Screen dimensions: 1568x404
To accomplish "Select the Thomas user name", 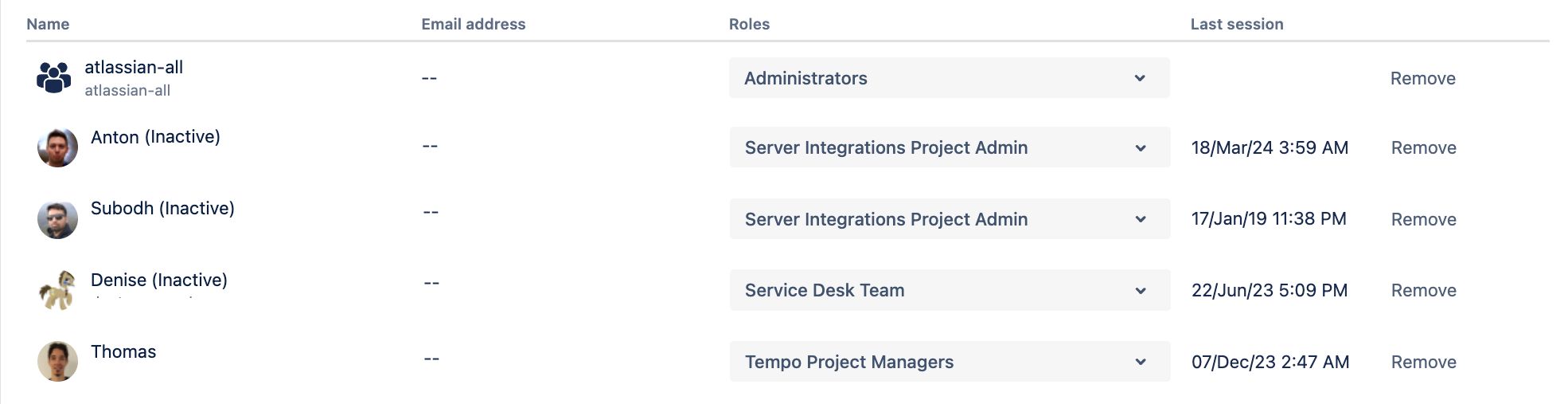I will 123,351.
